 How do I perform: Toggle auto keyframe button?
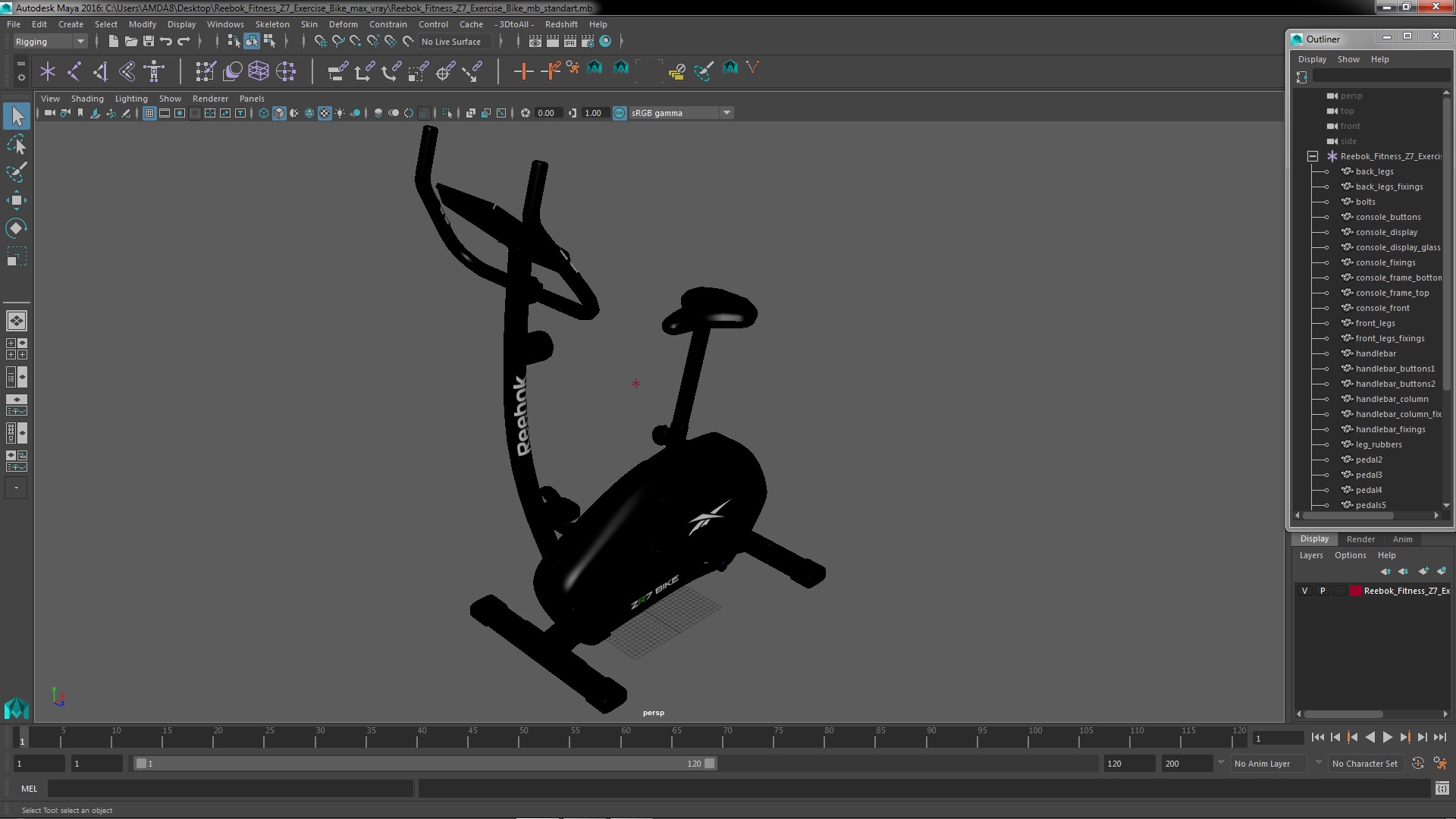(1417, 764)
